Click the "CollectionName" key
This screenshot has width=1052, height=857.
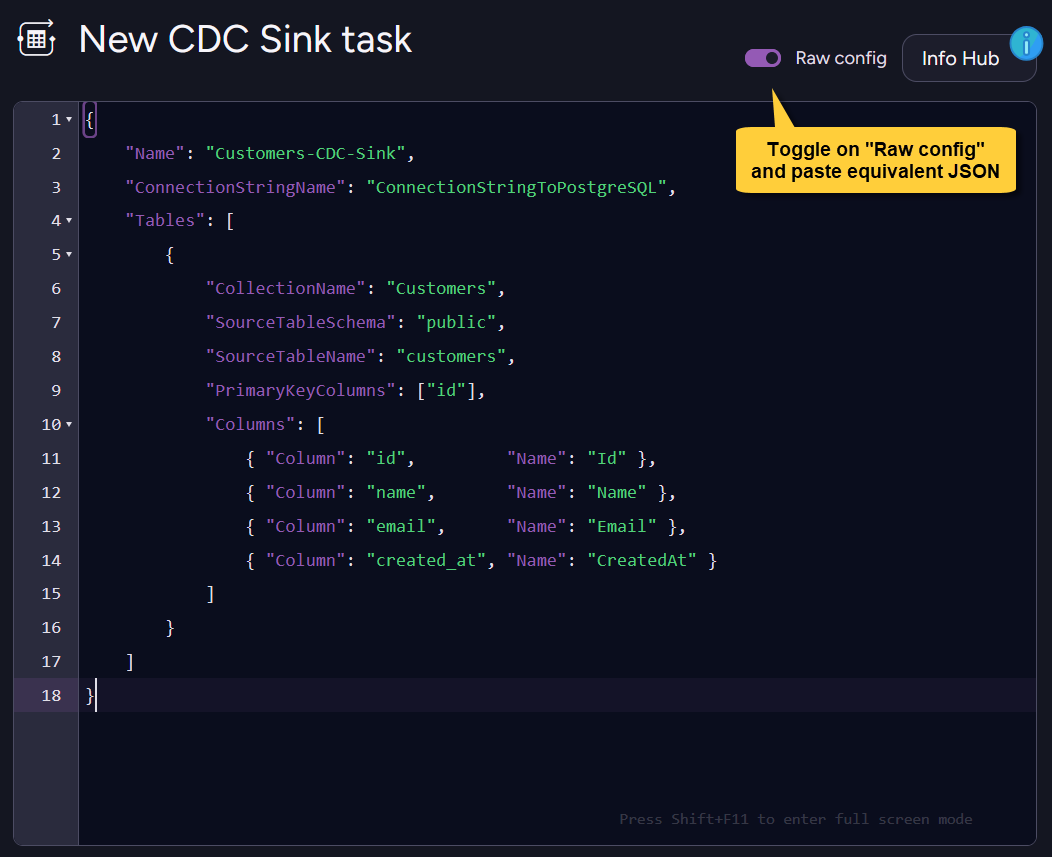tap(285, 289)
